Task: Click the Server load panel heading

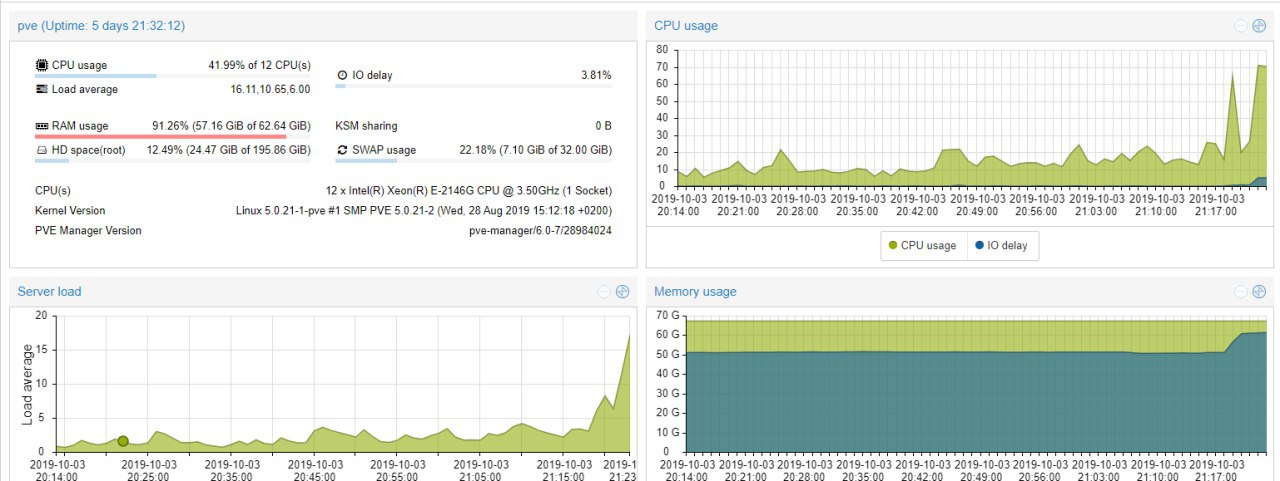Action: click(50, 292)
